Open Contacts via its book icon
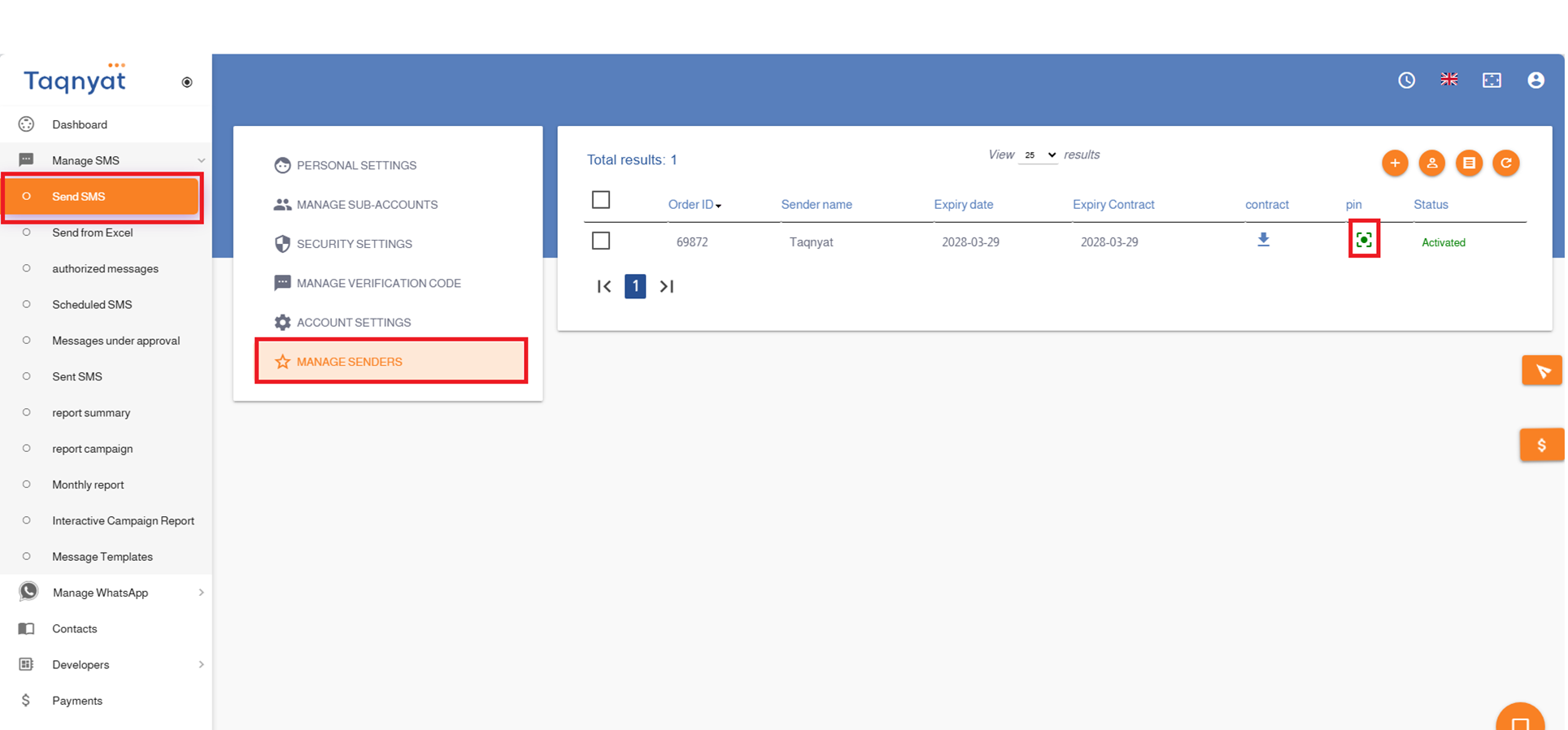1568x730 pixels. [x=27, y=628]
